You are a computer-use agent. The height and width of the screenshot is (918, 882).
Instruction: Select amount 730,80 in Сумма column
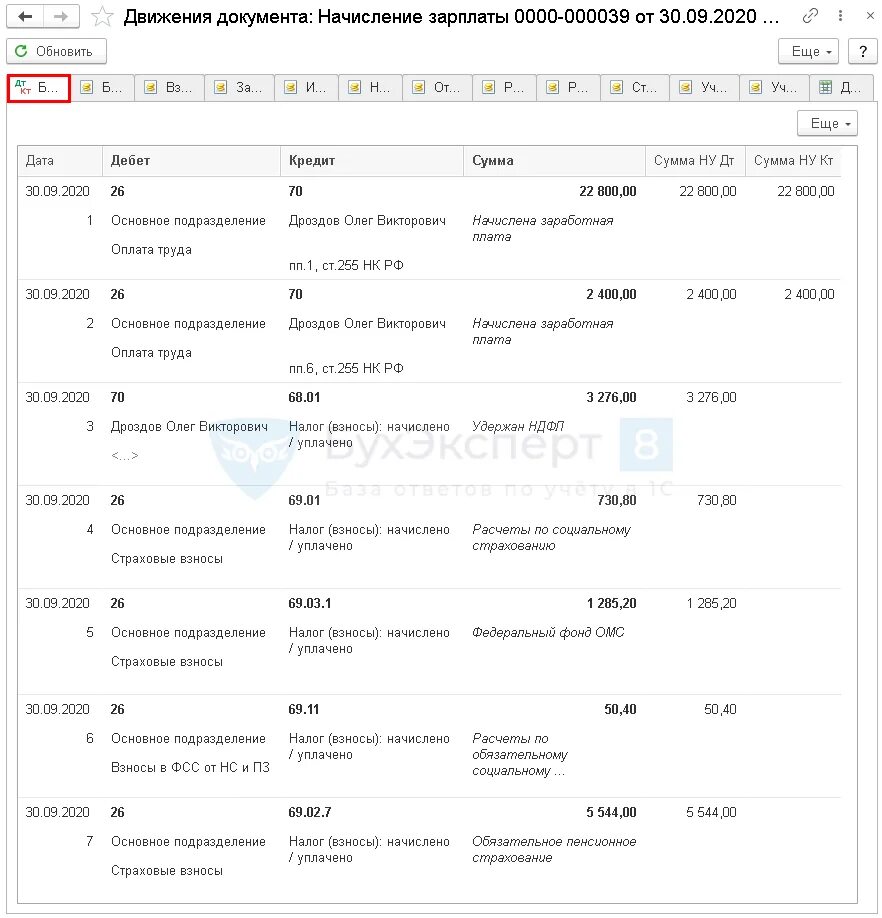617,501
